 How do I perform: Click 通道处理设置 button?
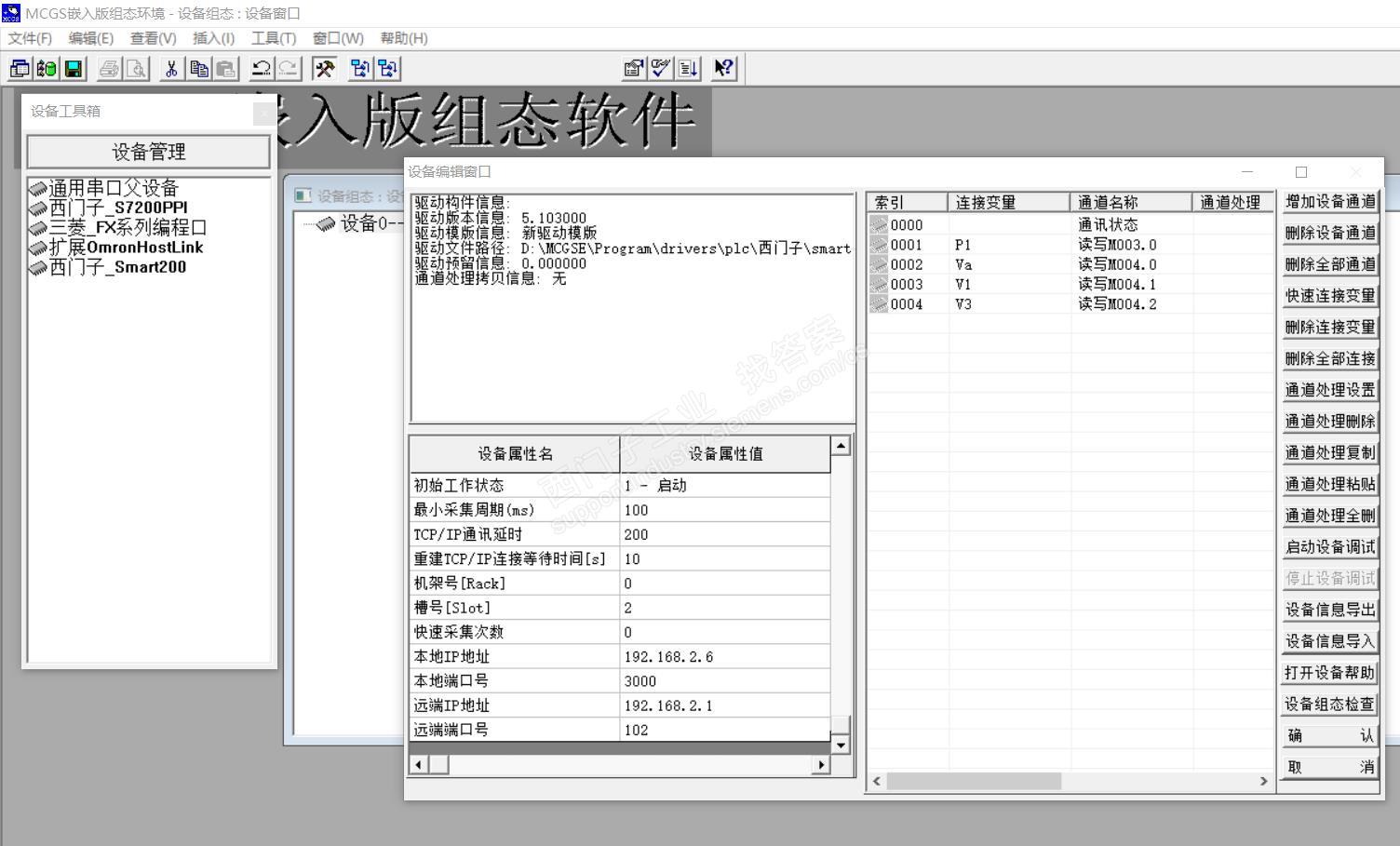pos(1329,391)
